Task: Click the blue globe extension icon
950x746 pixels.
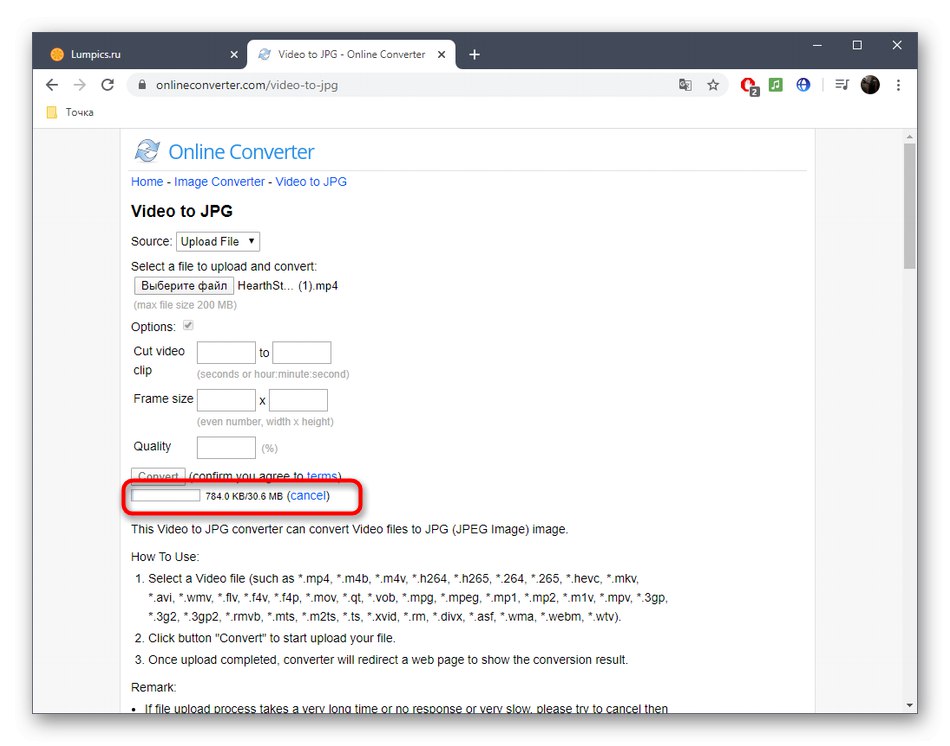Action: 803,85
